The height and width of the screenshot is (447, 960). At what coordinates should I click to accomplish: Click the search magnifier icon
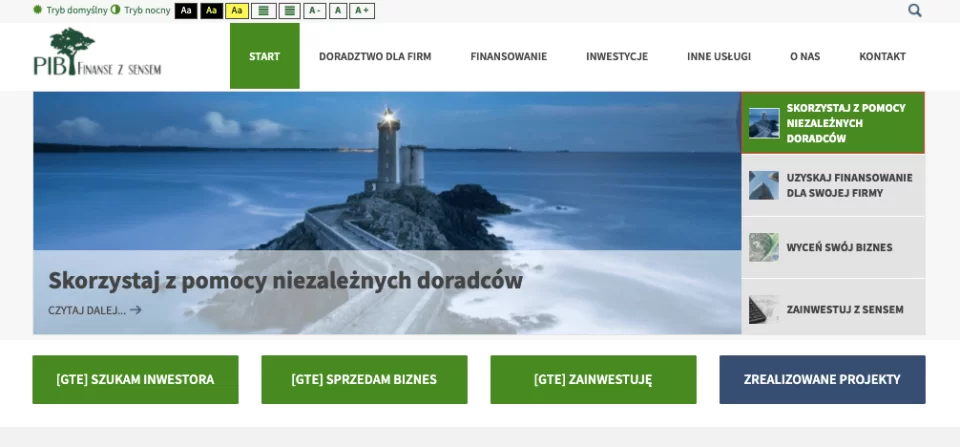[x=914, y=10]
